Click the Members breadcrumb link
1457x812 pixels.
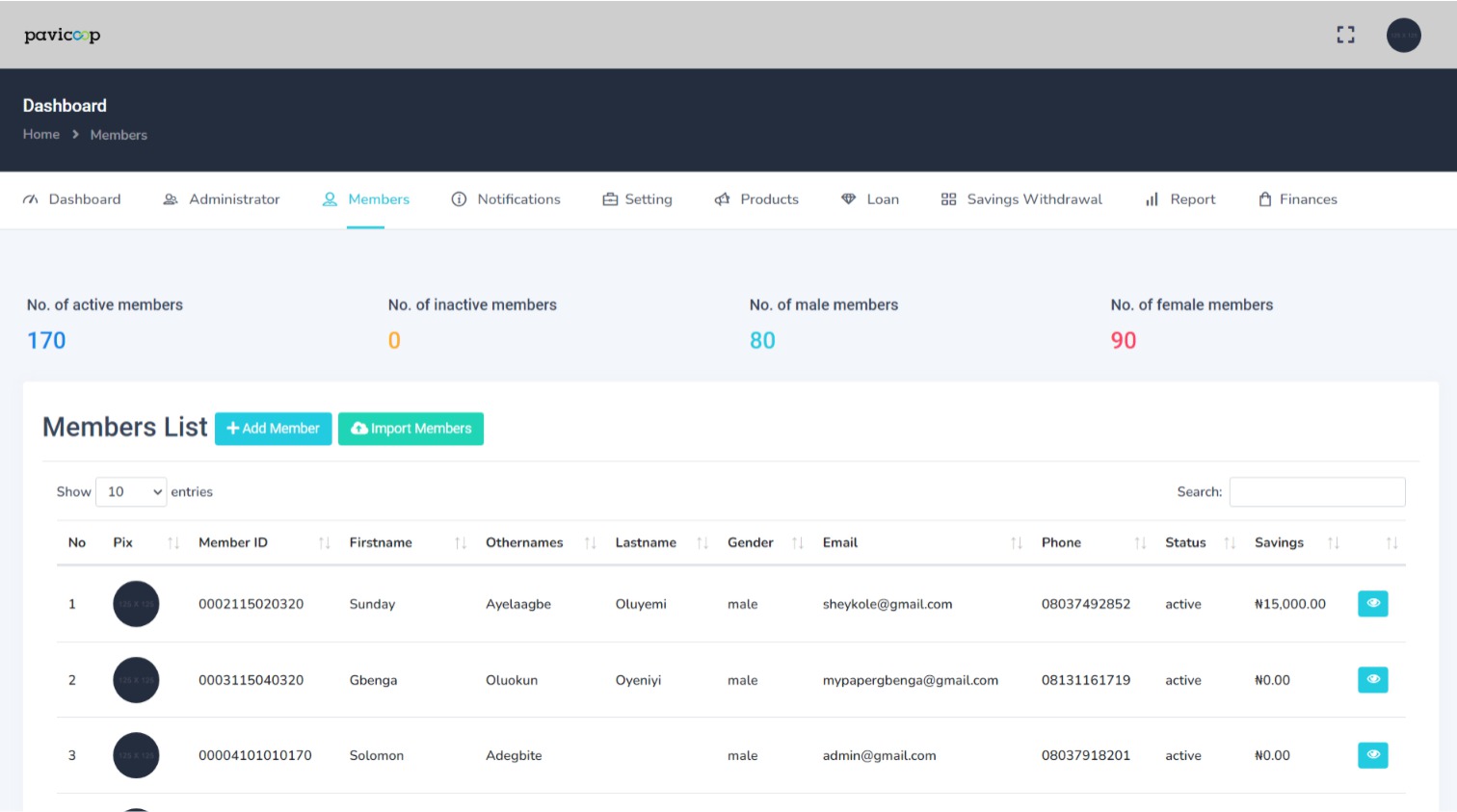(x=119, y=135)
